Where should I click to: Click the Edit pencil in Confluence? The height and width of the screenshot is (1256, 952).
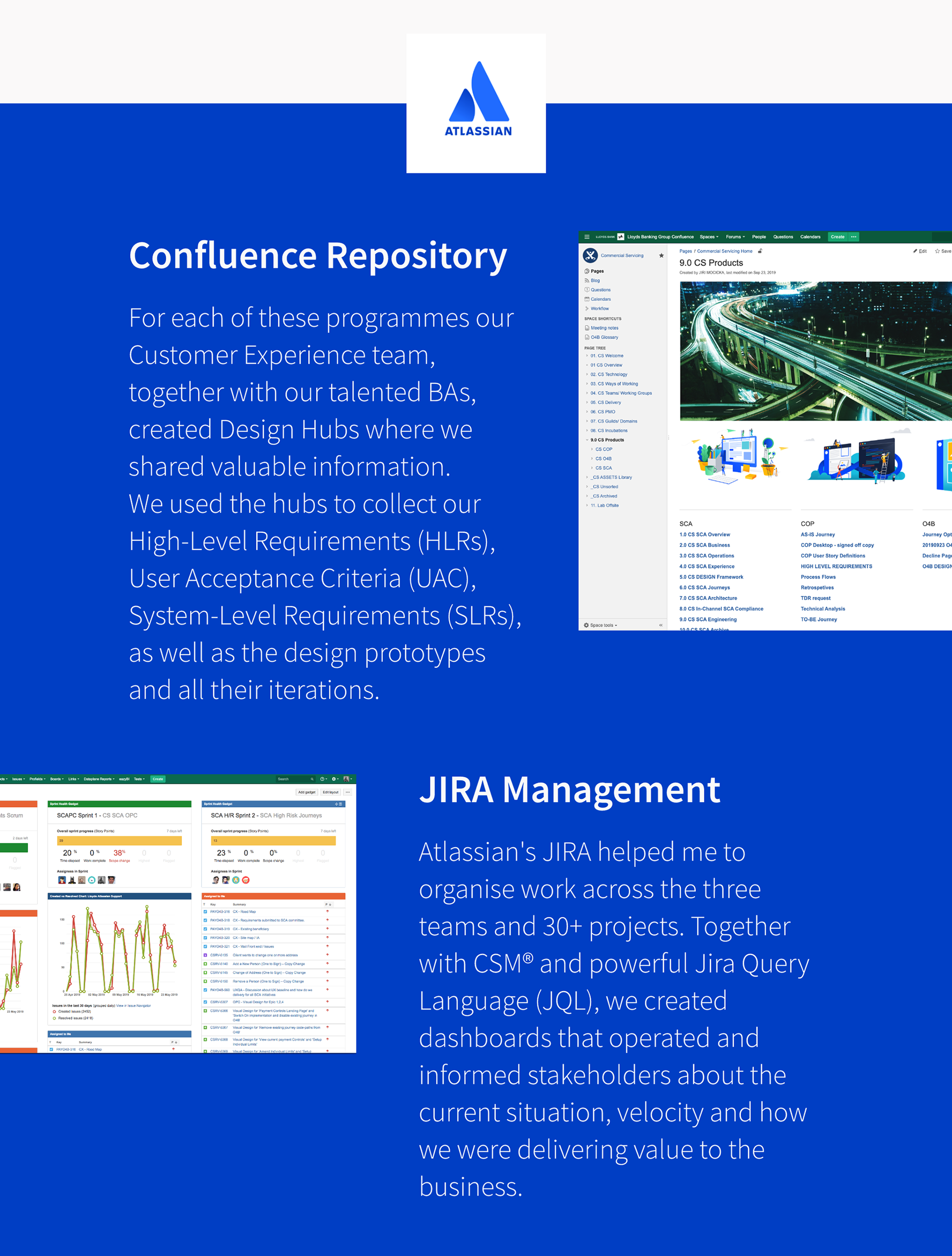[920, 251]
